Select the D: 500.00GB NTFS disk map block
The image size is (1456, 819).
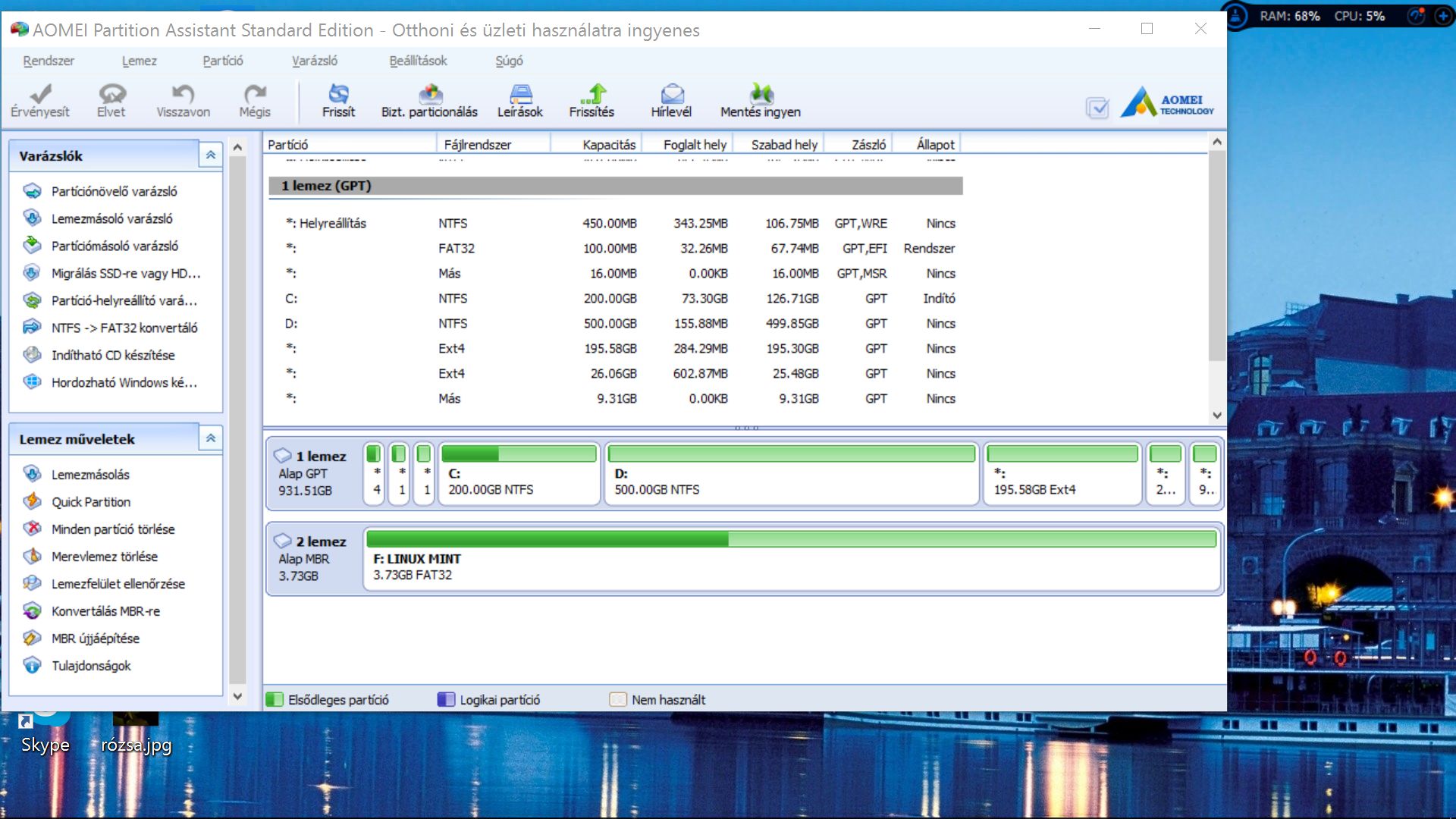(792, 474)
